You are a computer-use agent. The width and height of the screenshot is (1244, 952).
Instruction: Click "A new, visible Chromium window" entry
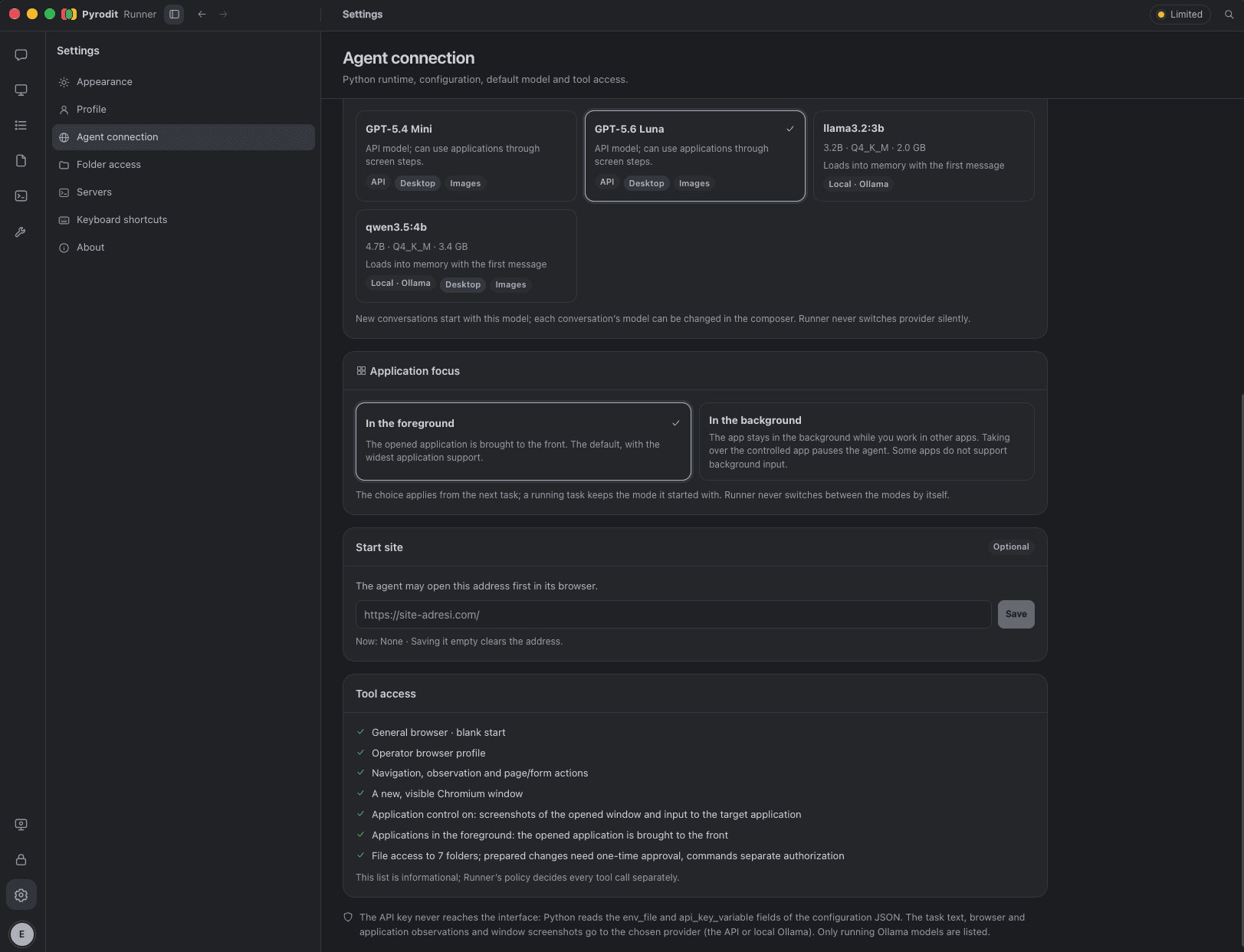(447, 794)
